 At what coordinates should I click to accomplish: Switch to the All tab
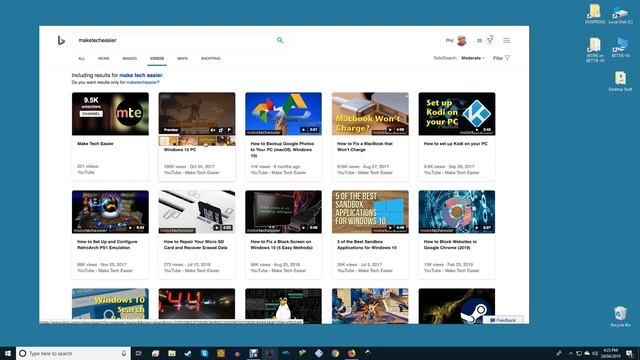(x=82, y=58)
